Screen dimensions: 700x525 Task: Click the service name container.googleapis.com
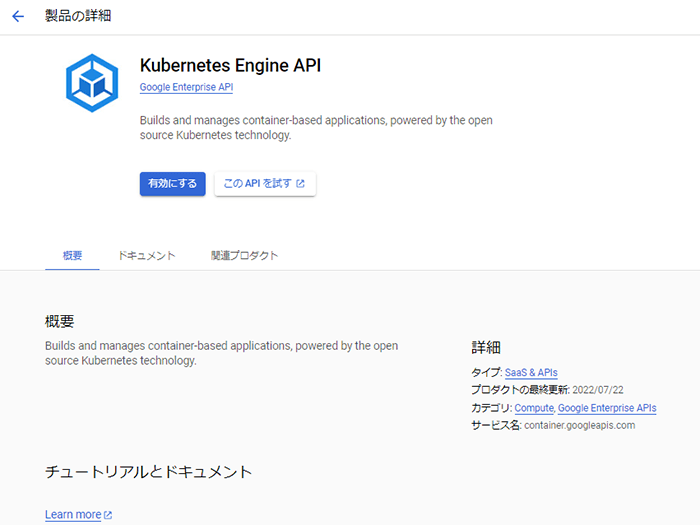[x=579, y=425]
